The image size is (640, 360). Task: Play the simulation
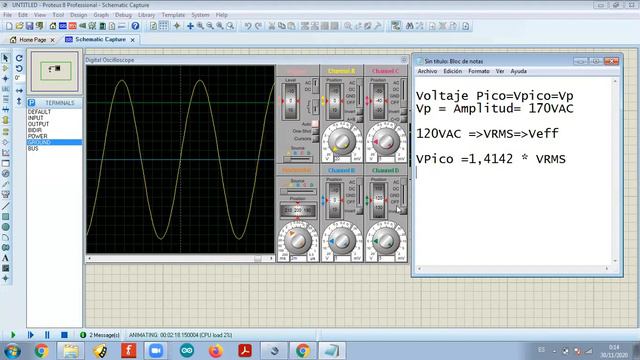pos(13,335)
